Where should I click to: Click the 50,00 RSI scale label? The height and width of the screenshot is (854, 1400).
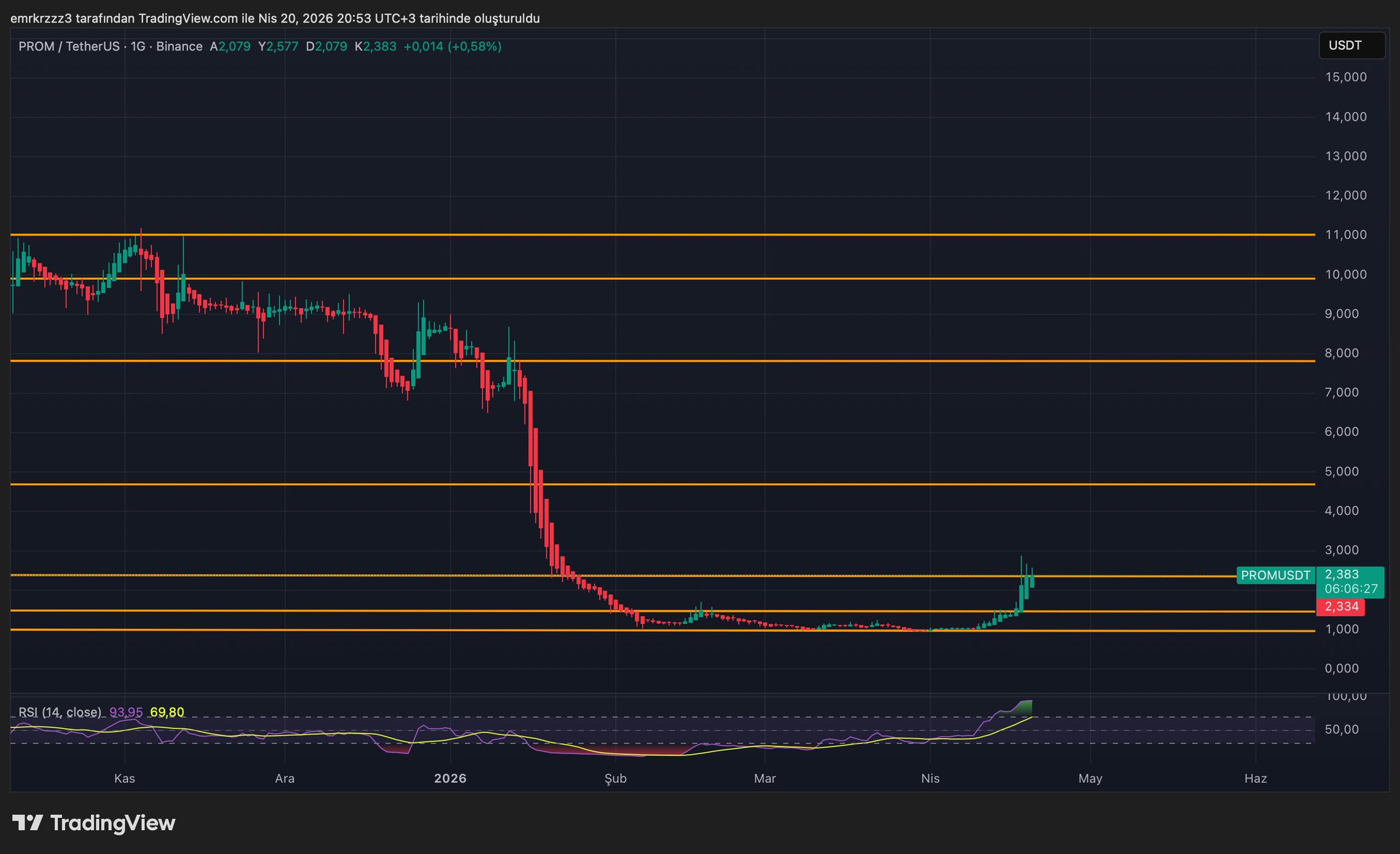point(1341,729)
